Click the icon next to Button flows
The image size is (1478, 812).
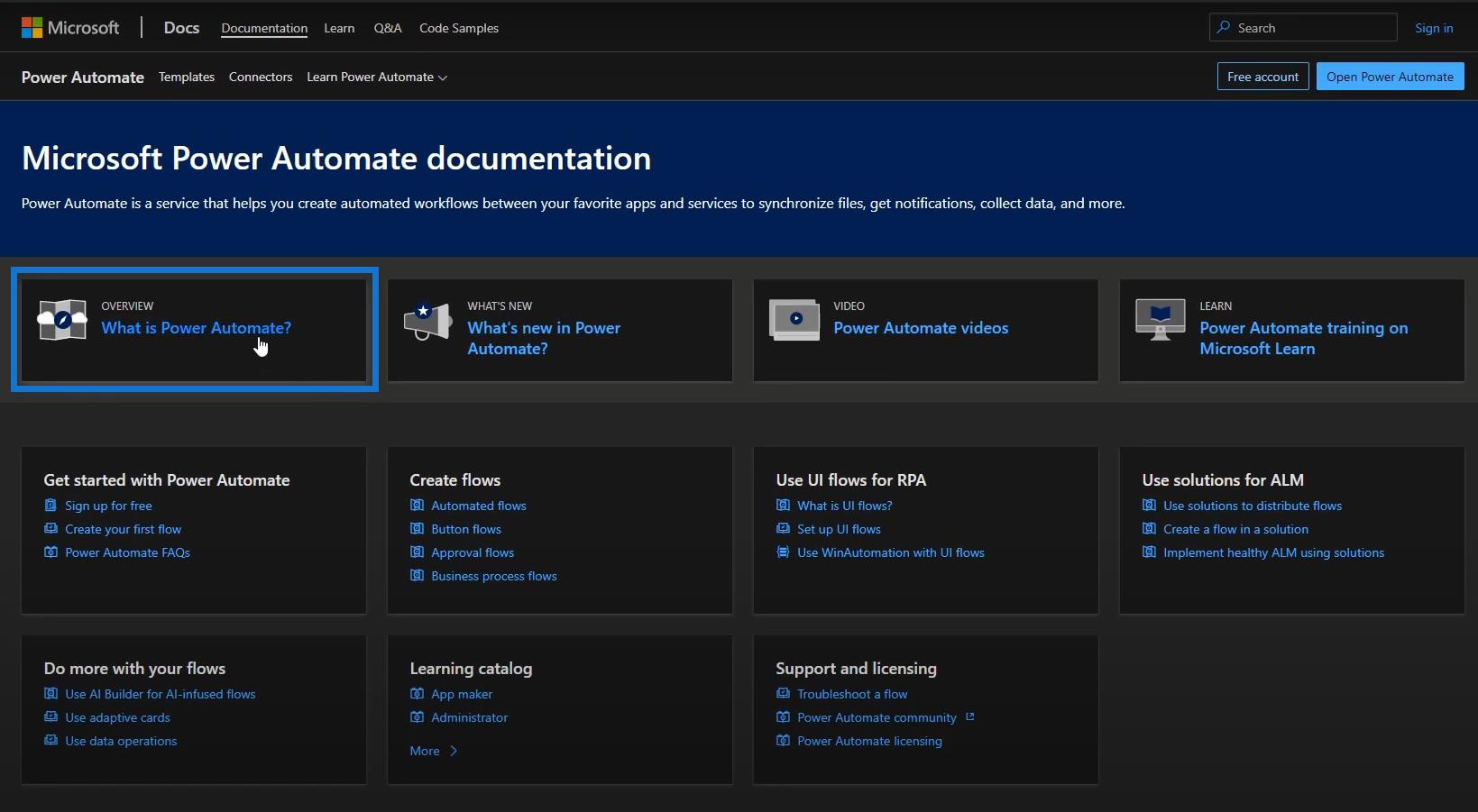[x=417, y=529]
